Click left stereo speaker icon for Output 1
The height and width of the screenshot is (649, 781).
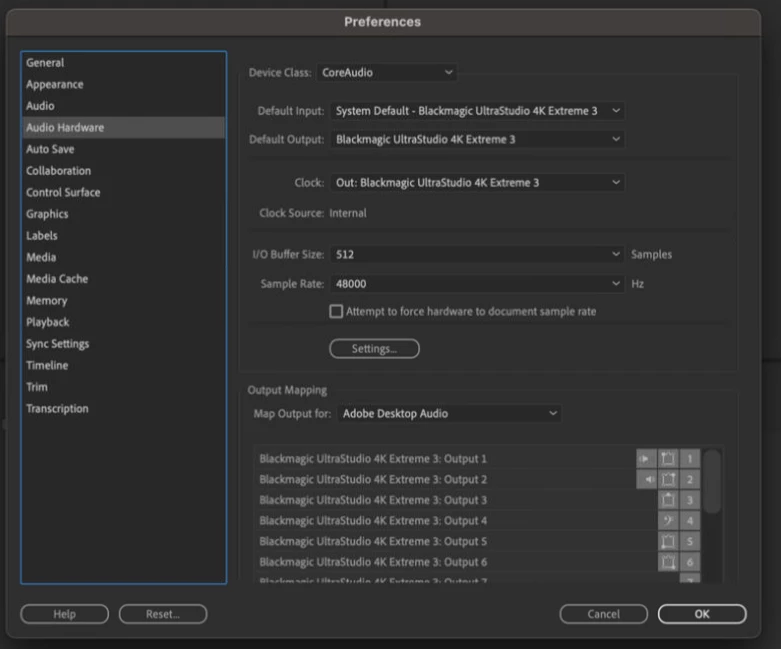tap(646, 459)
